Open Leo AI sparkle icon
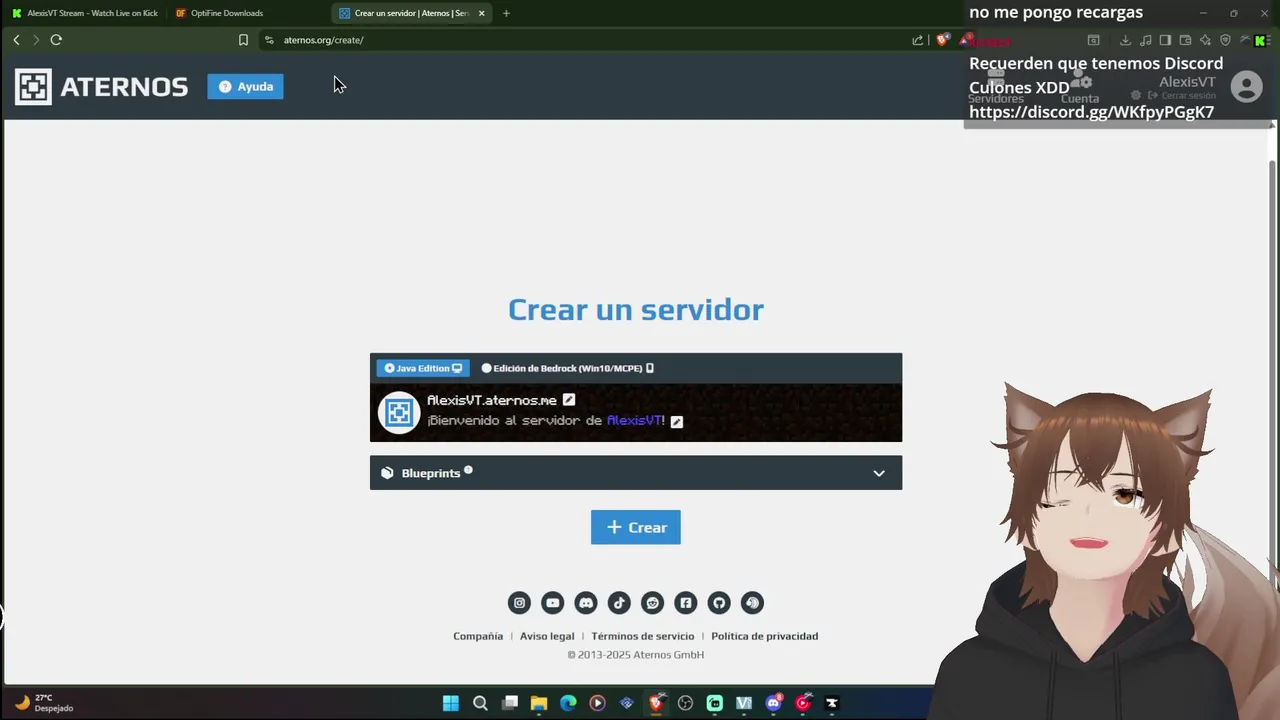This screenshot has height=720, width=1280. click(1205, 40)
